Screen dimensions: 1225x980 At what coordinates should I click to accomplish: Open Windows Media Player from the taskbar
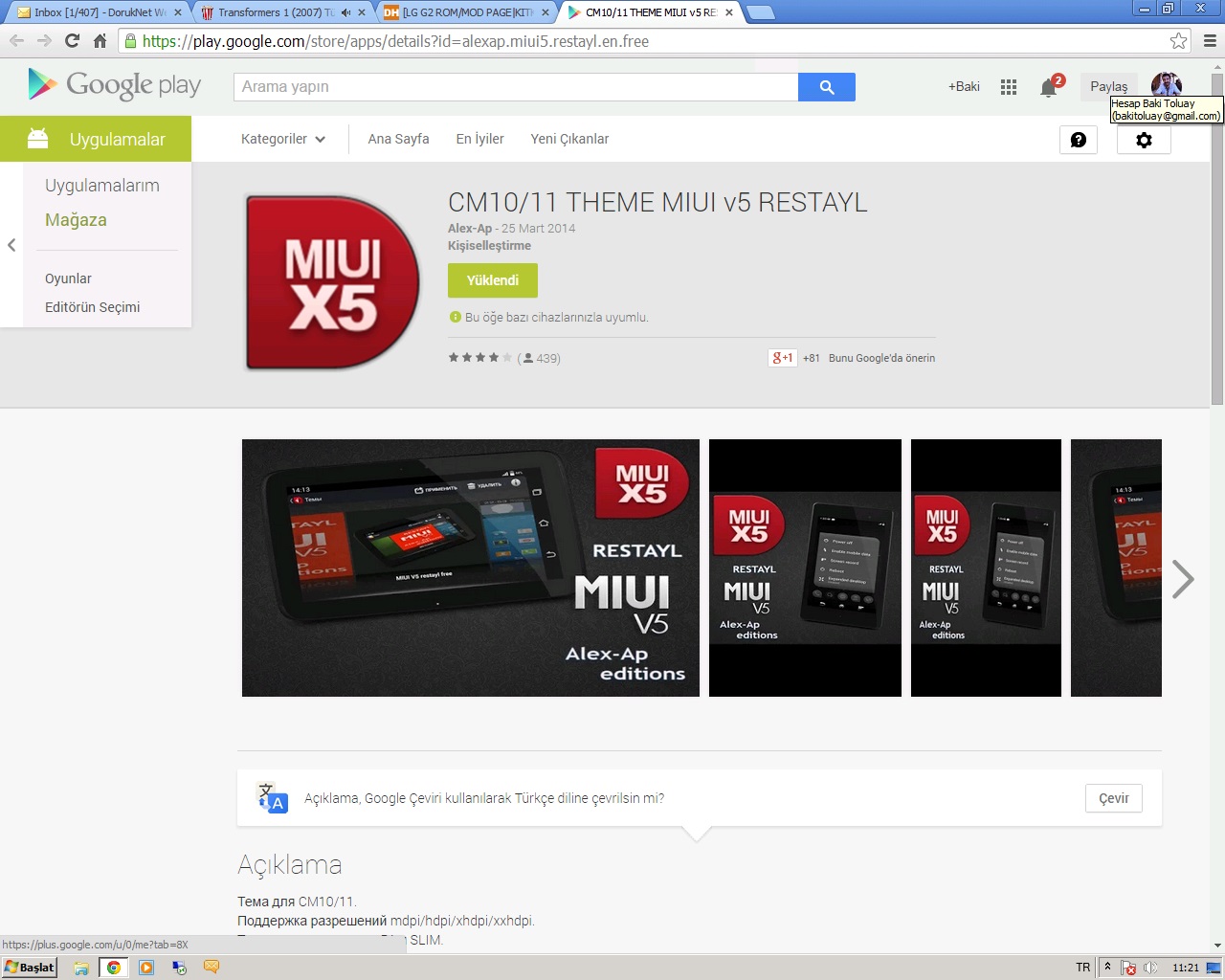(146, 968)
